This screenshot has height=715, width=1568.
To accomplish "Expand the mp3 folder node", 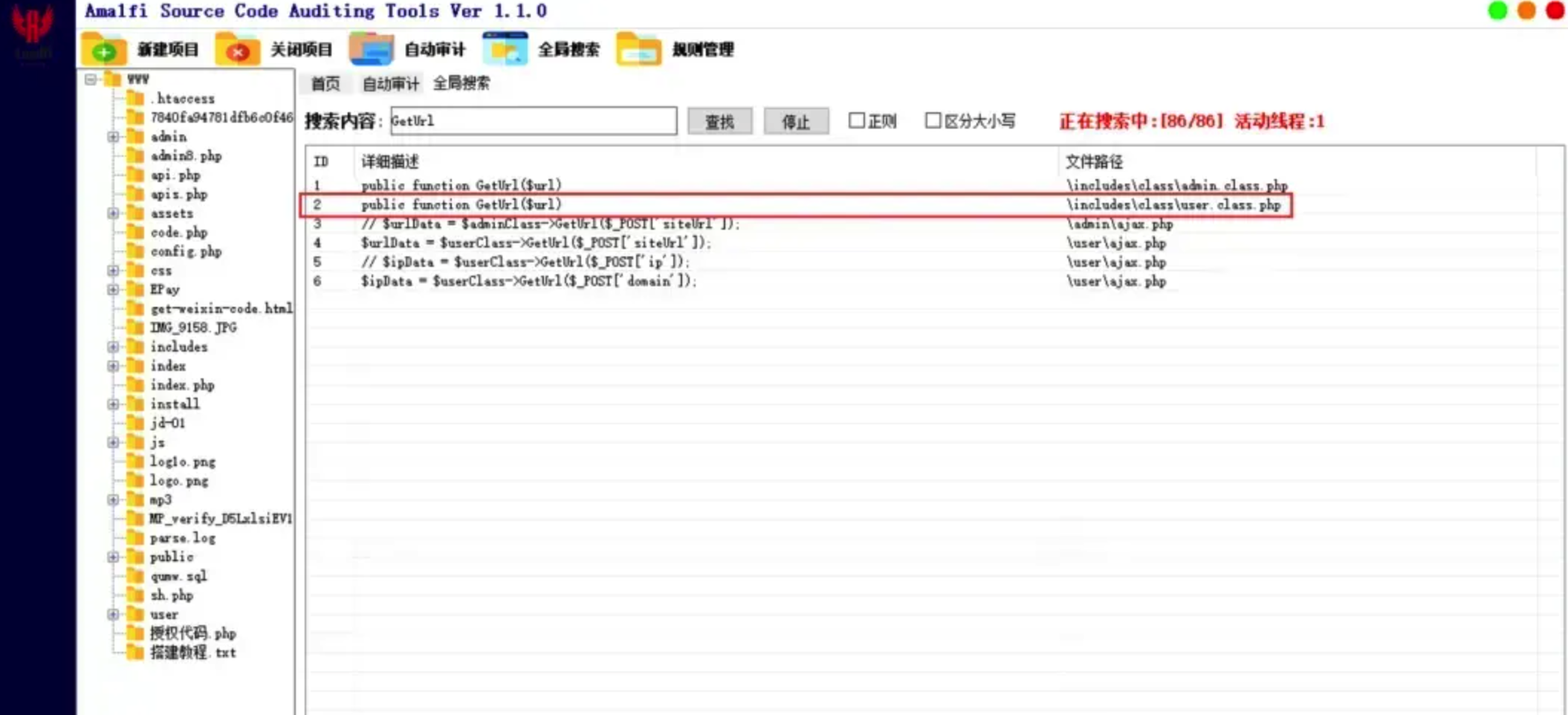I will 113,499.
